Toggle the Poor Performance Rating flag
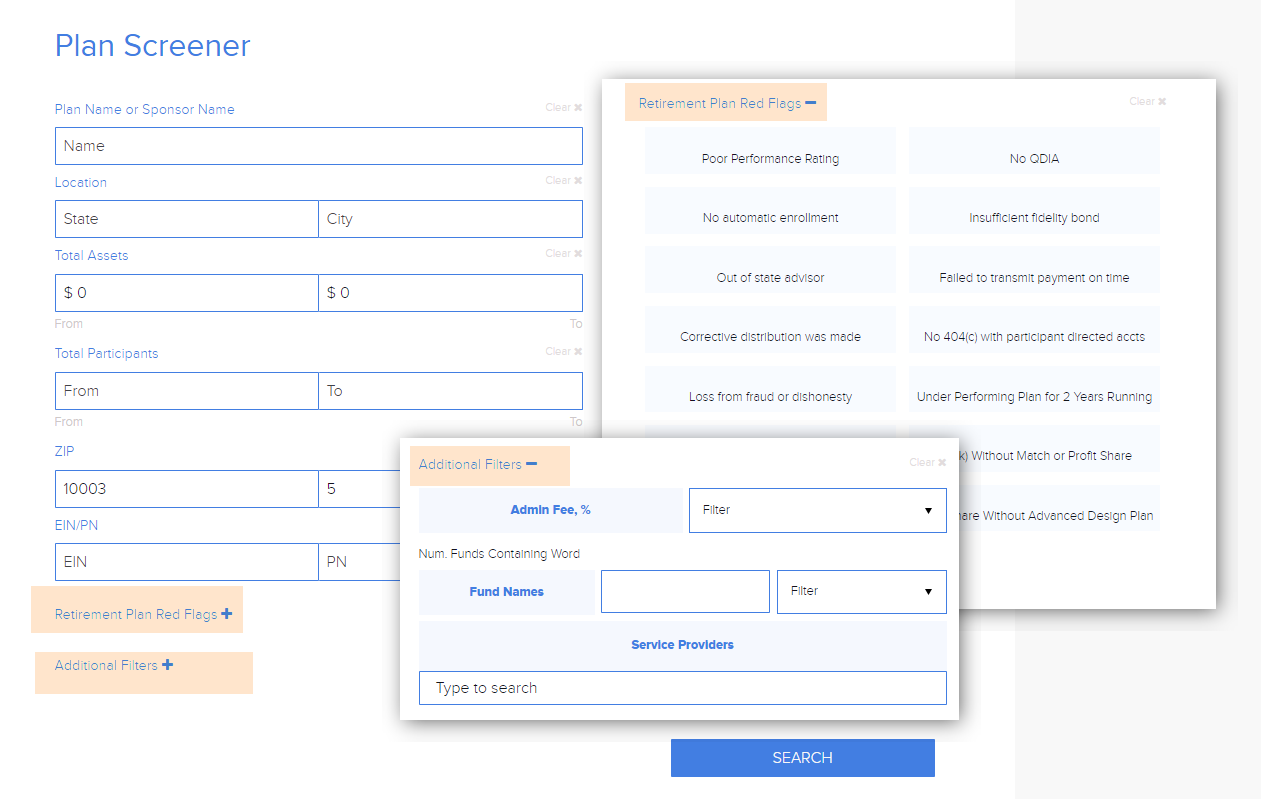 (x=770, y=158)
